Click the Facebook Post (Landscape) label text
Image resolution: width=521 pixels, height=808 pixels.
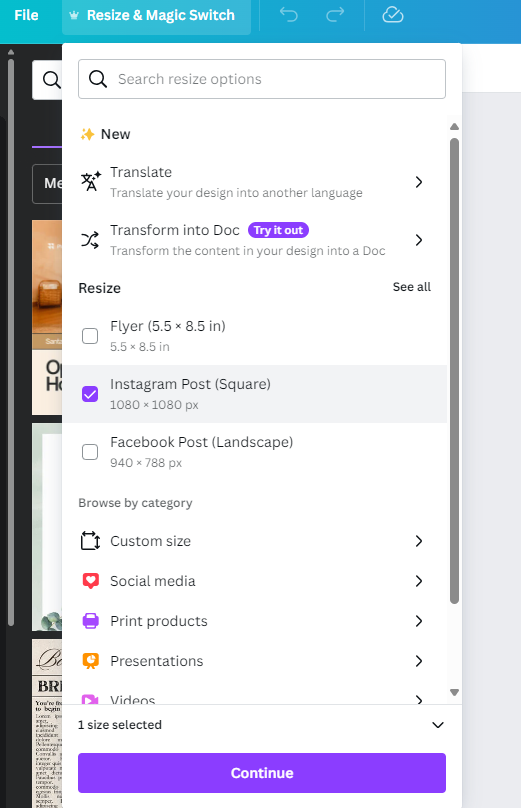click(x=201, y=442)
